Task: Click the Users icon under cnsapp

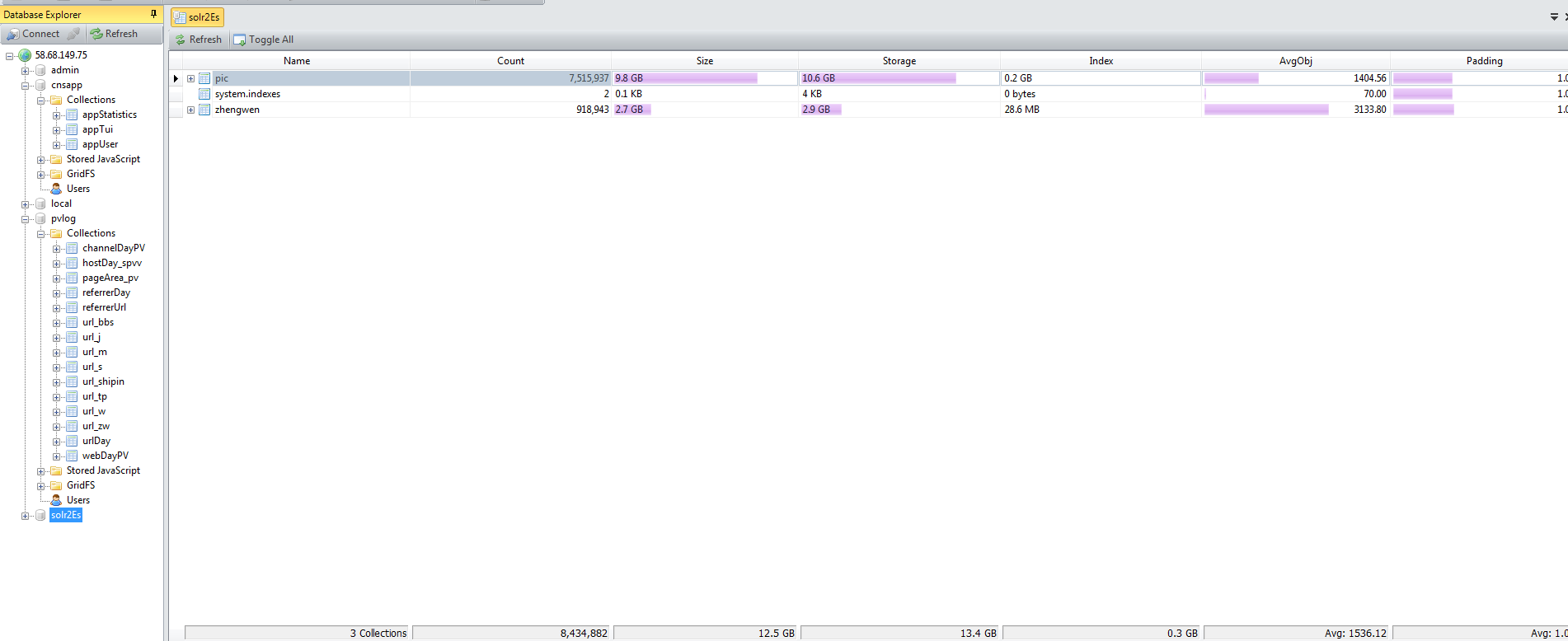Action: point(56,189)
